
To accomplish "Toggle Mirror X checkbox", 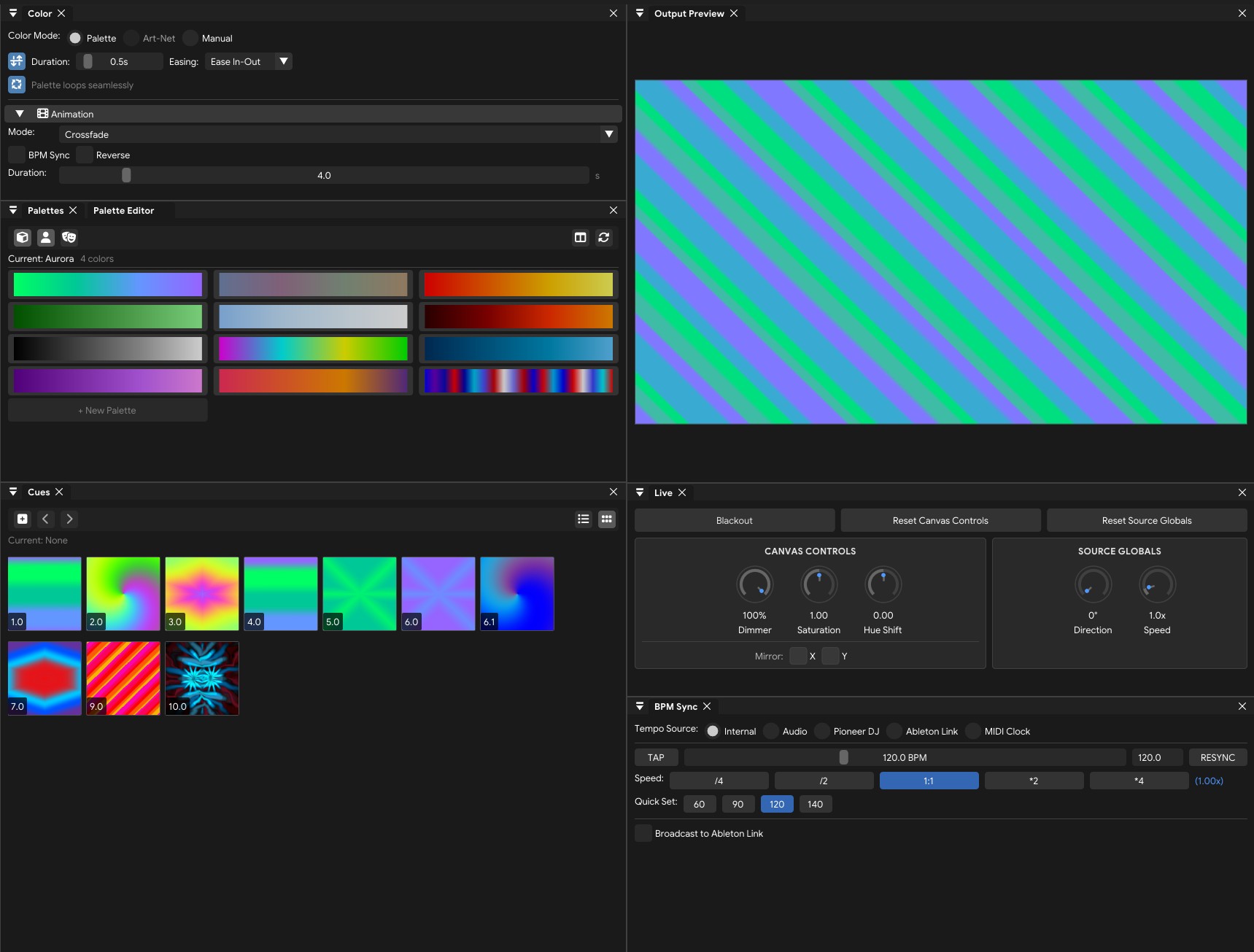I will coord(798,656).
